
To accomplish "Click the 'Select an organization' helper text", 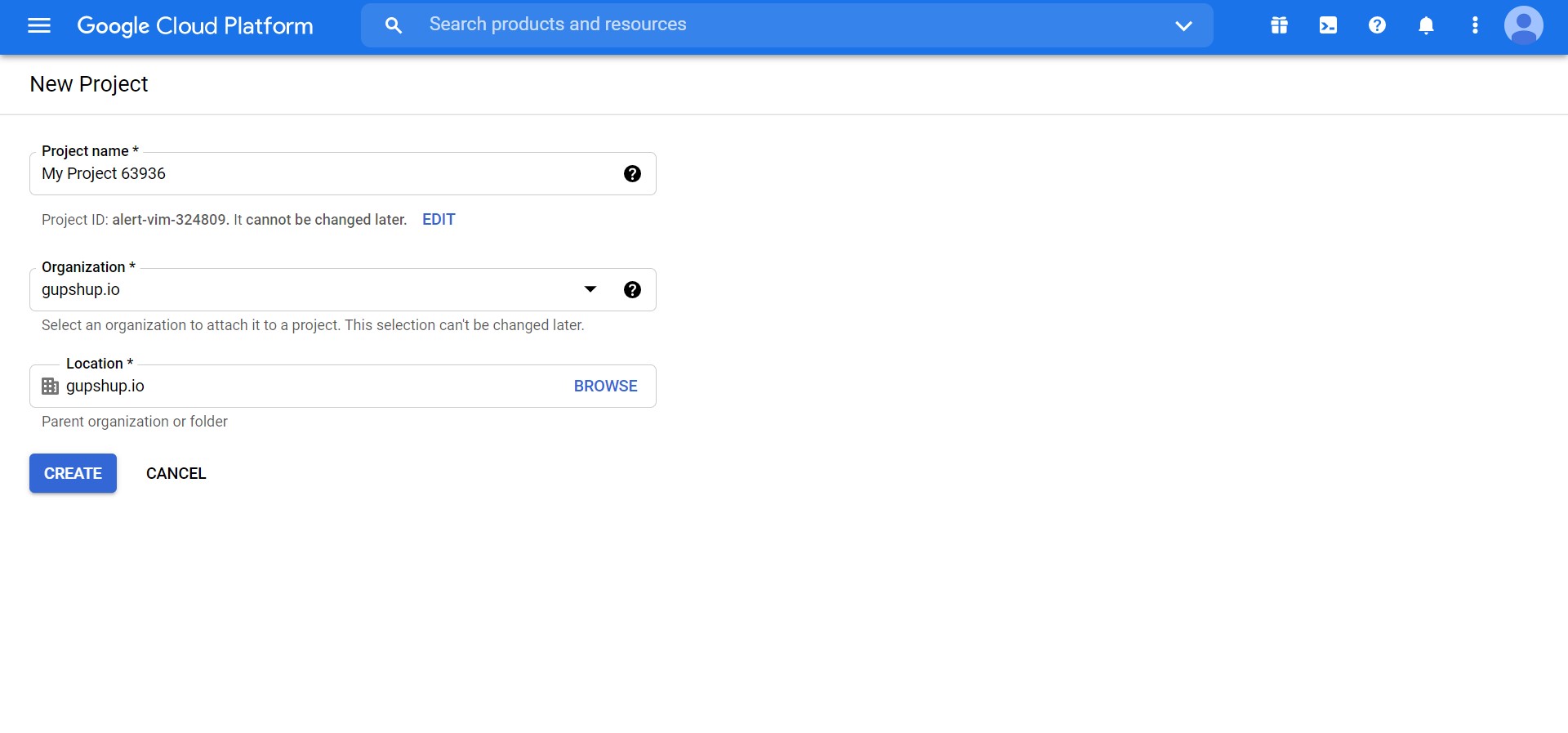I will (x=313, y=325).
